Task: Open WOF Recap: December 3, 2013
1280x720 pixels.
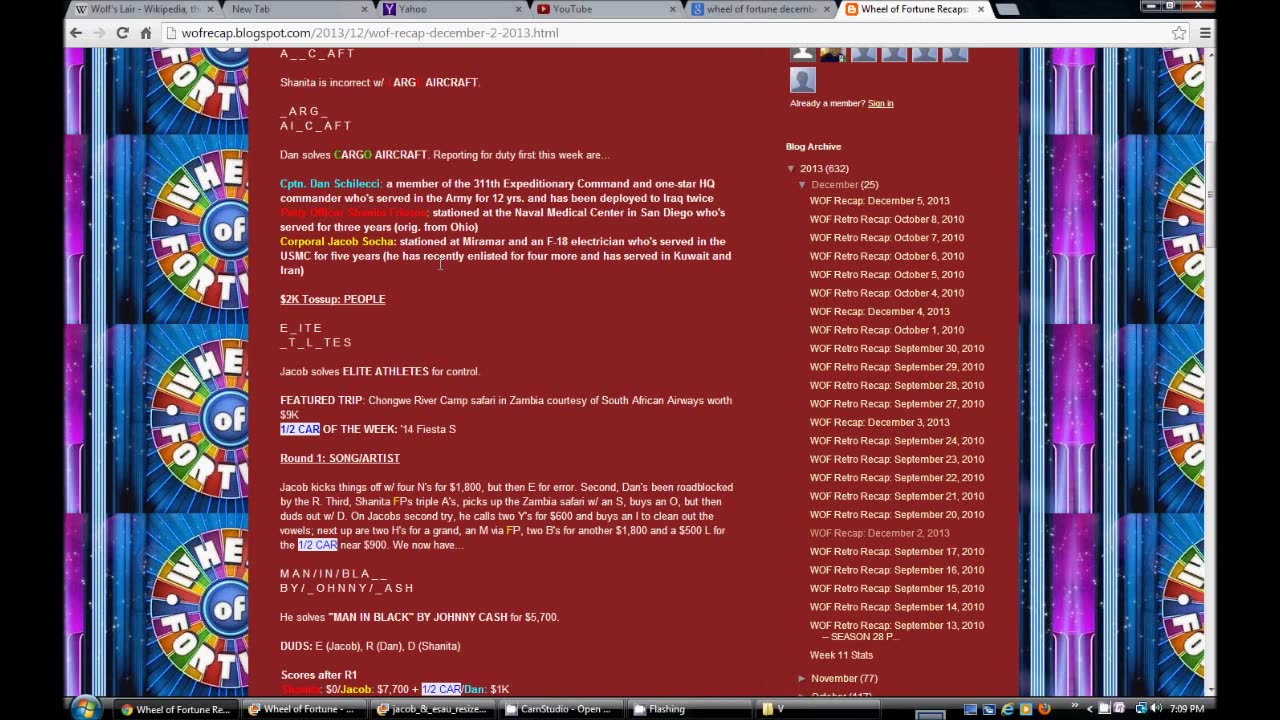Action: tap(880, 423)
